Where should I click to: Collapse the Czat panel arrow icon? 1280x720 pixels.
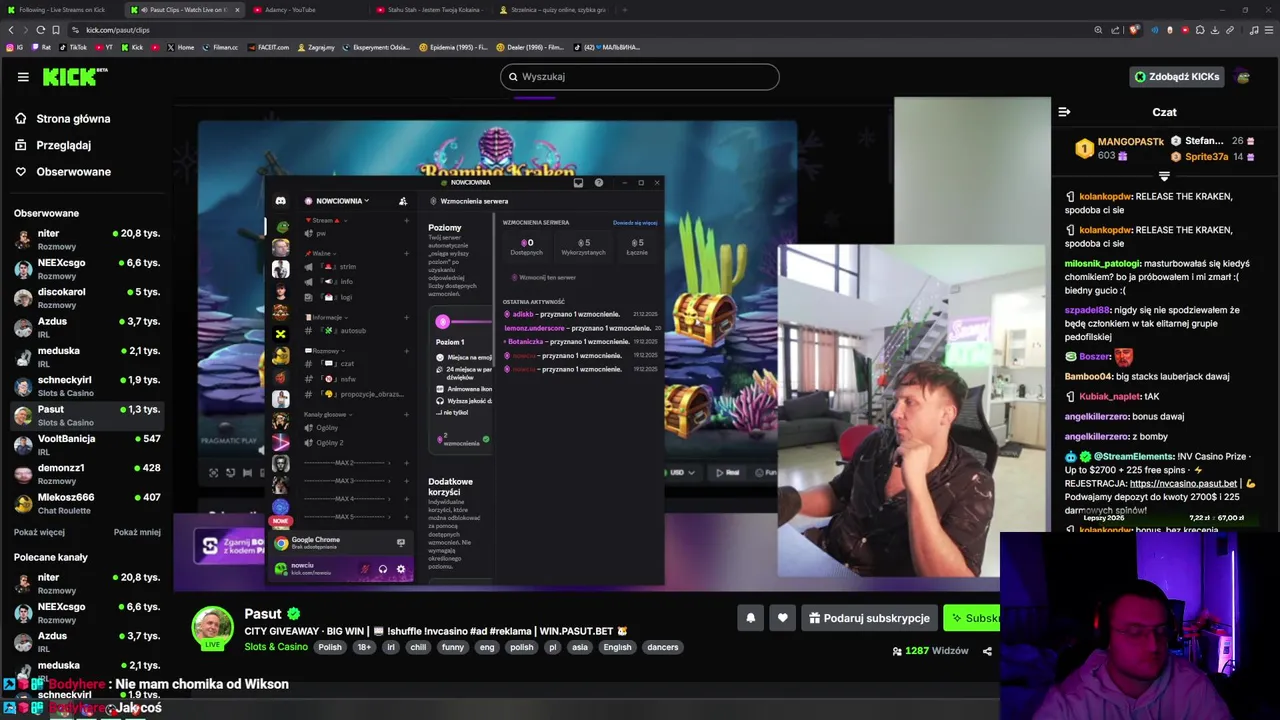click(x=1064, y=112)
